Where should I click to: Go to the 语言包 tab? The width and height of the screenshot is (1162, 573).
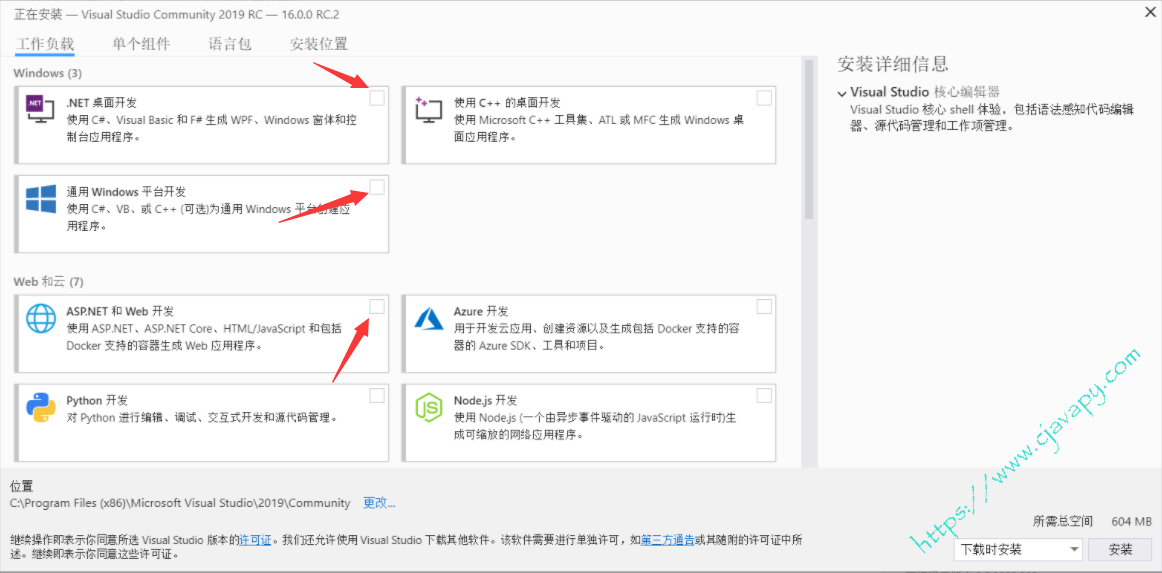point(230,44)
